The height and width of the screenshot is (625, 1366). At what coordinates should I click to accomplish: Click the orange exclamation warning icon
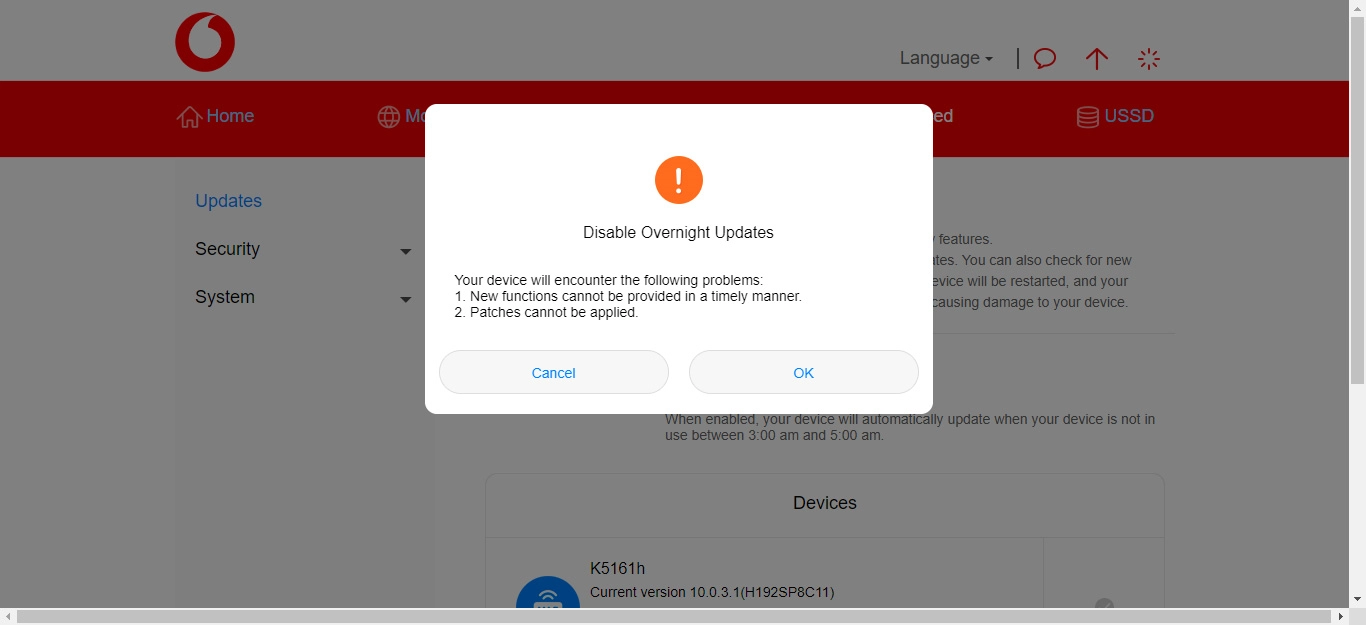point(679,180)
